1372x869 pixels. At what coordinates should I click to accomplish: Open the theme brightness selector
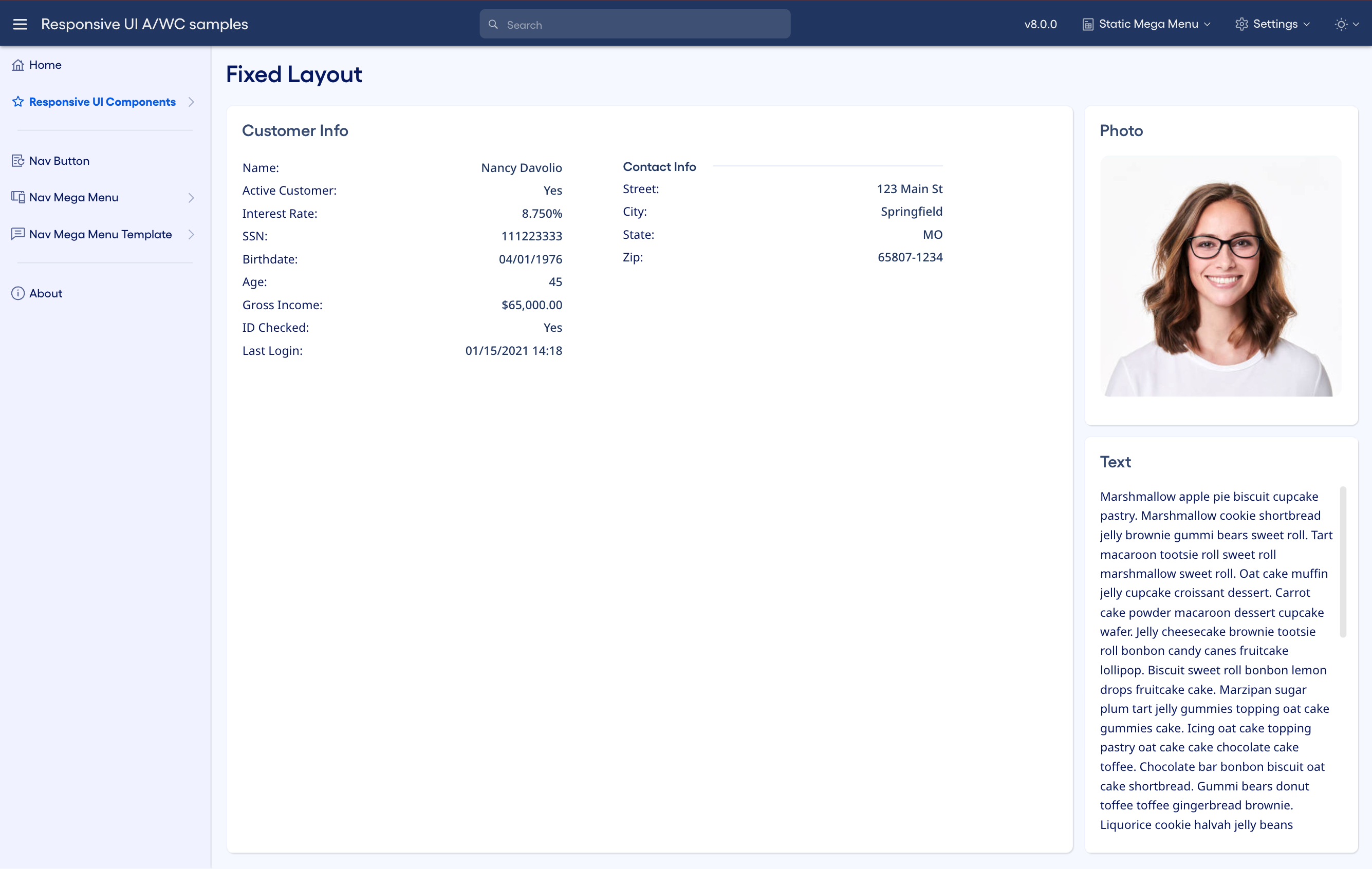pyautogui.click(x=1347, y=24)
